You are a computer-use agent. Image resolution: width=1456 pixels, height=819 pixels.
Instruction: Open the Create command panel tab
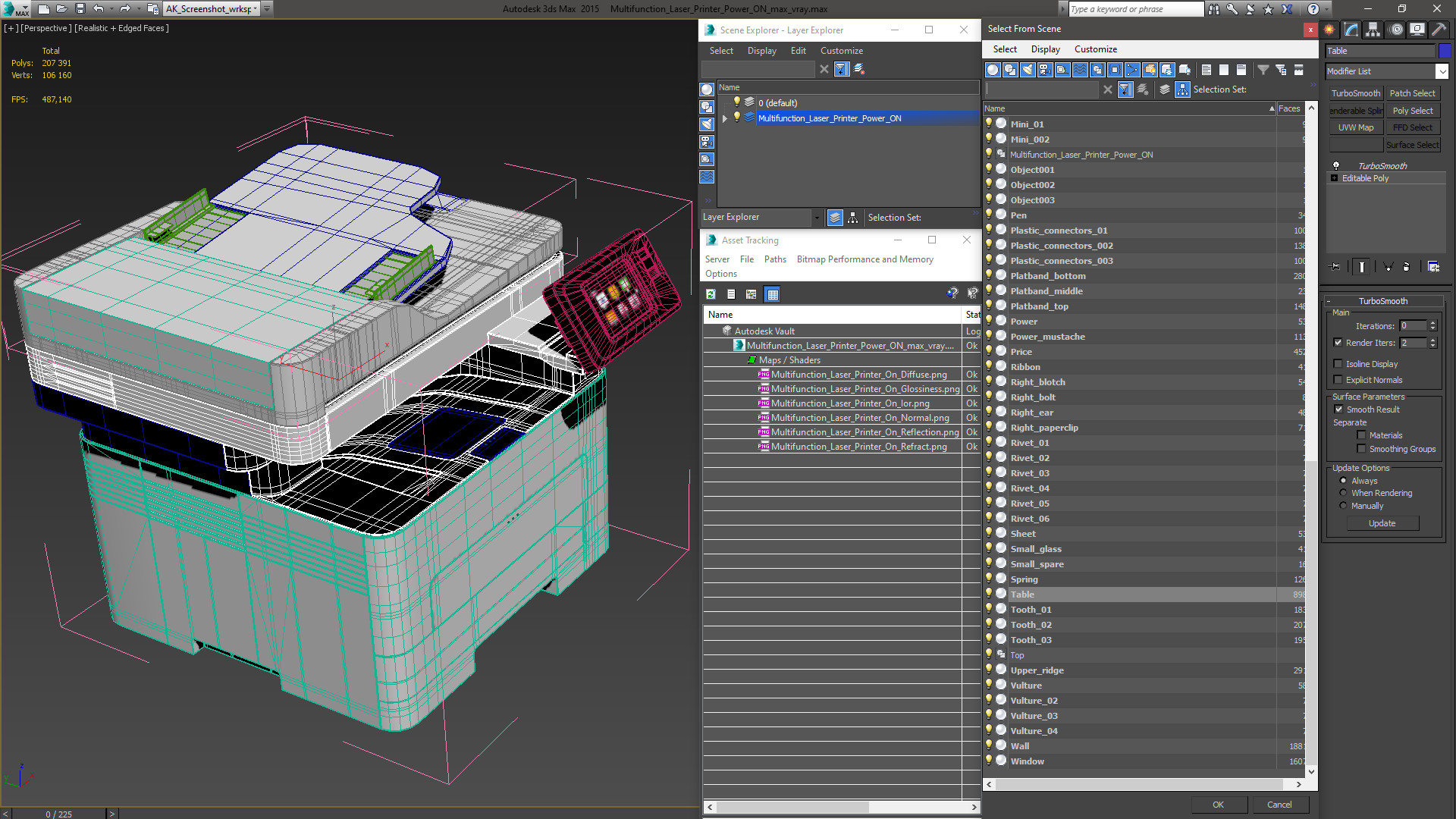(1329, 30)
